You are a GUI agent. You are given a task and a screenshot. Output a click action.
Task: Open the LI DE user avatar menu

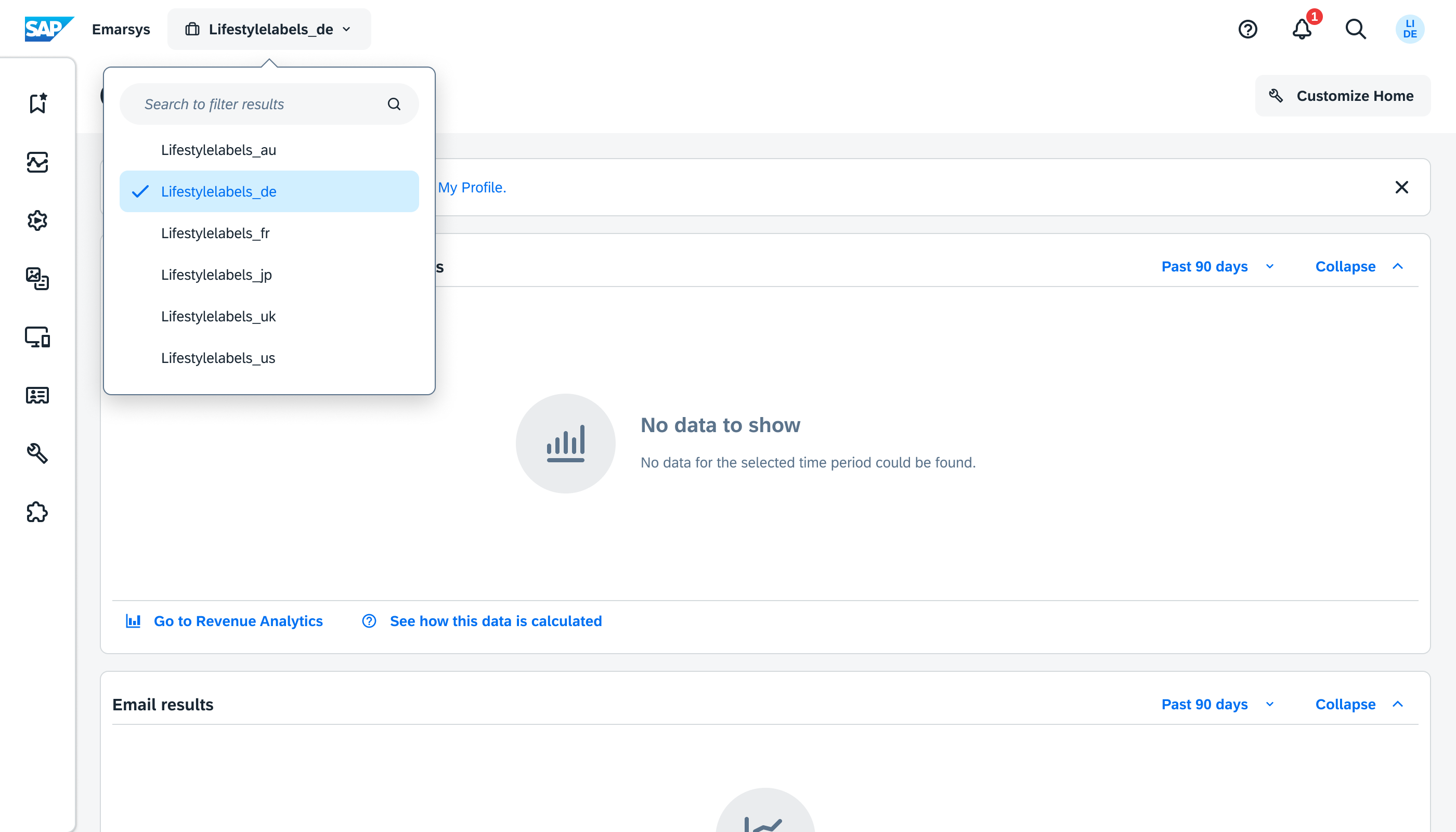tap(1410, 29)
